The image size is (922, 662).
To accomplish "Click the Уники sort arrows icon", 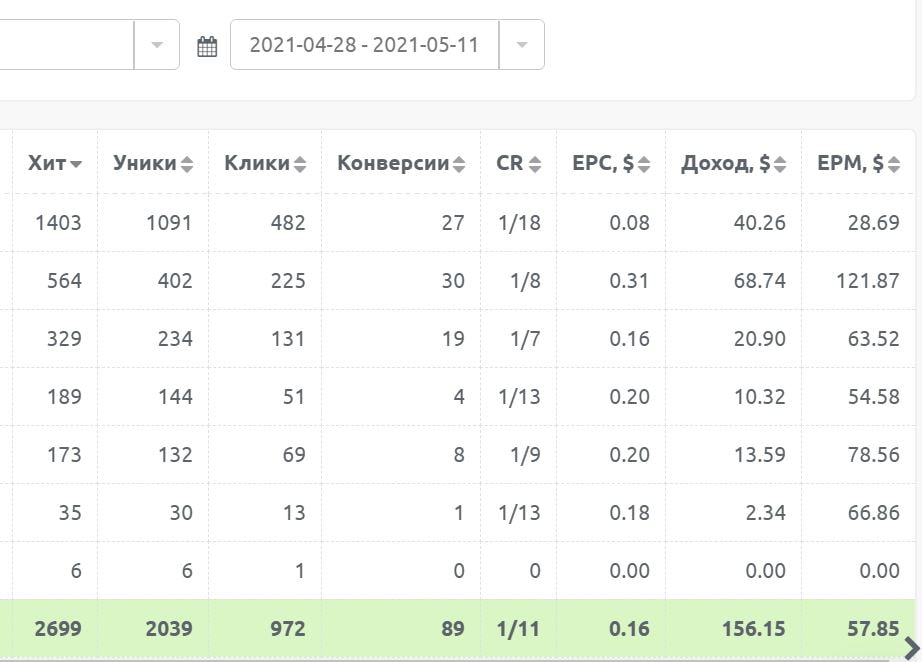I will click(x=187, y=164).
